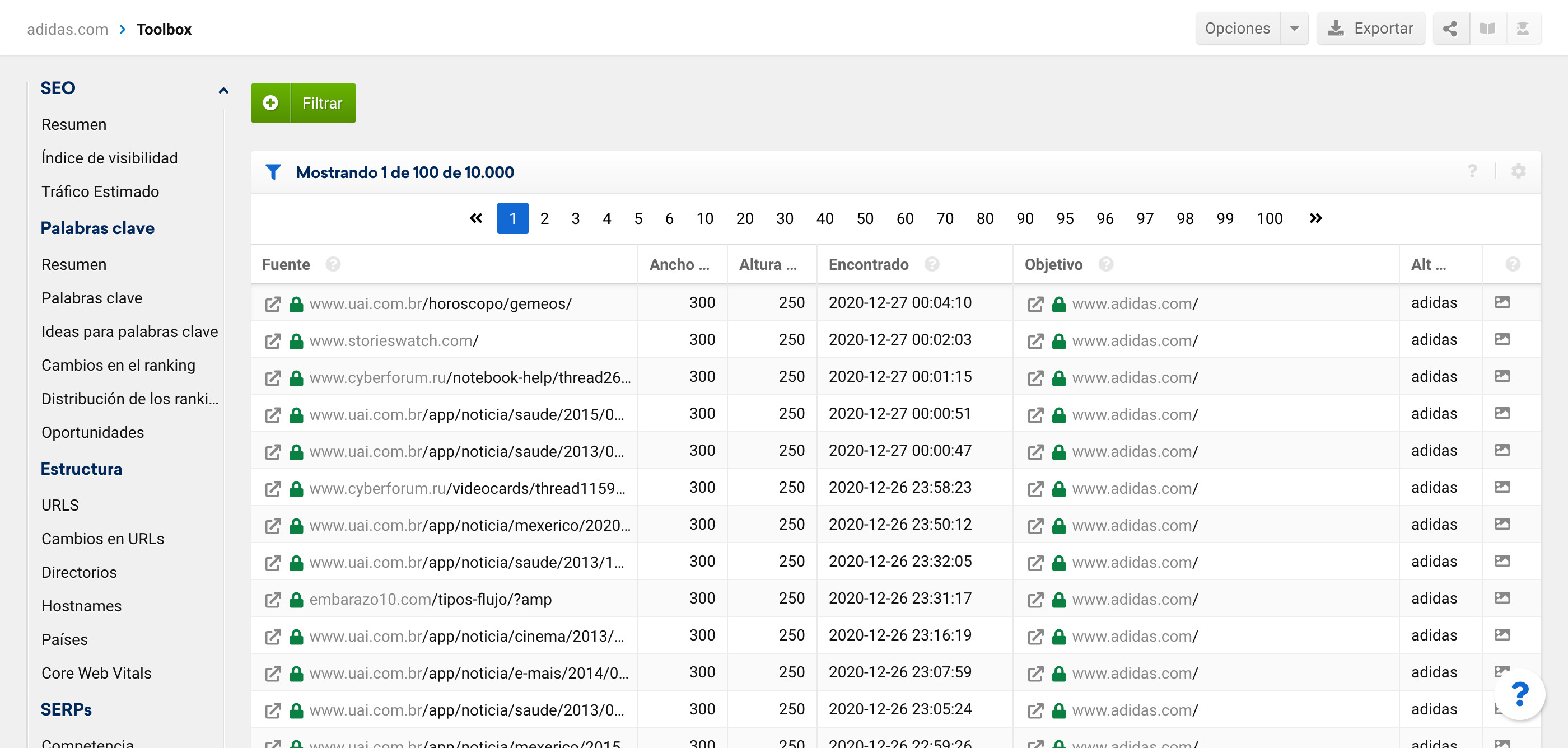Click help icon beside Objetivo header

coord(1106,264)
